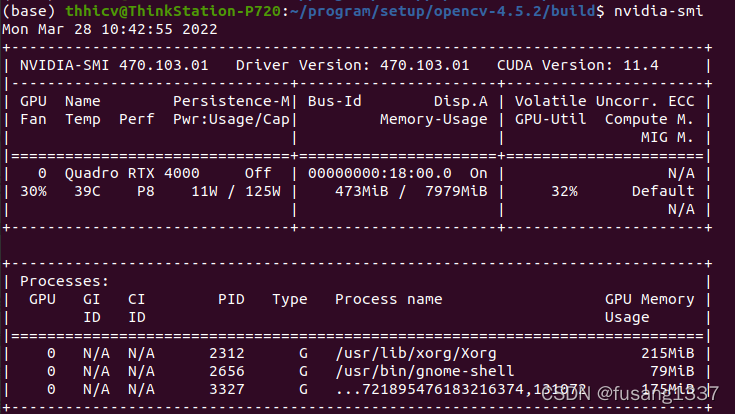Click process name '/usr/bin/gnome-shell'

tap(425, 371)
